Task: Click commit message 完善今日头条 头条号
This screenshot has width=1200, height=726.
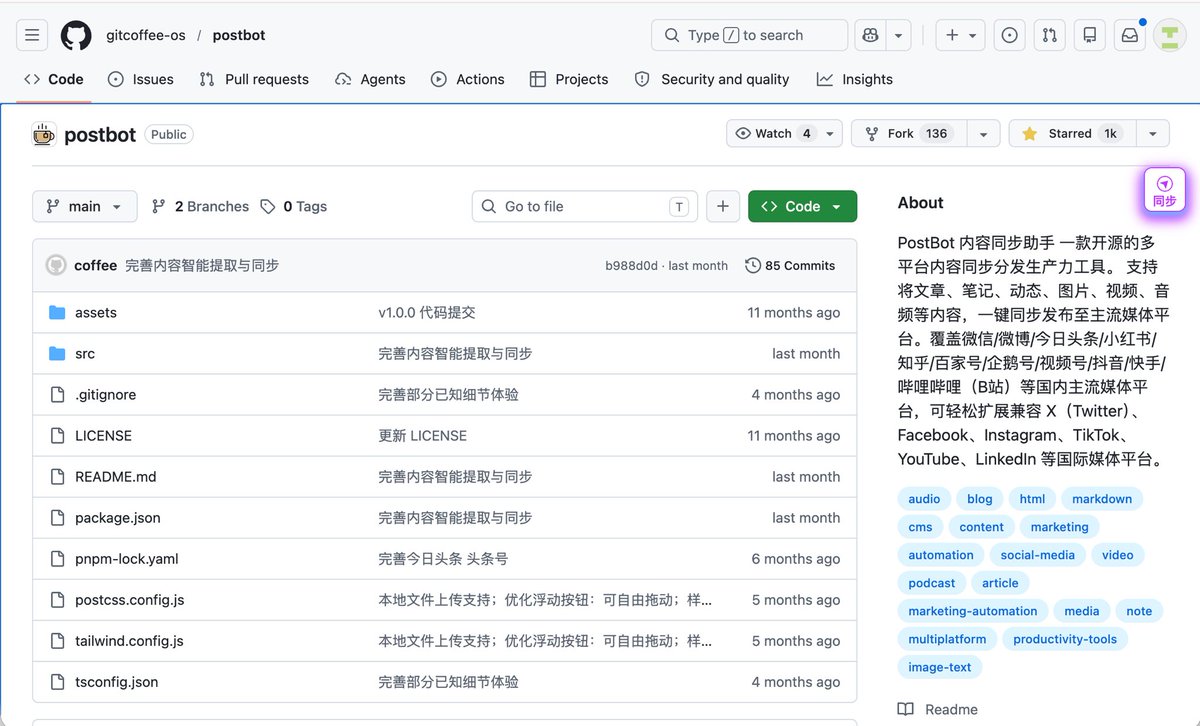Action: (x=443, y=558)
